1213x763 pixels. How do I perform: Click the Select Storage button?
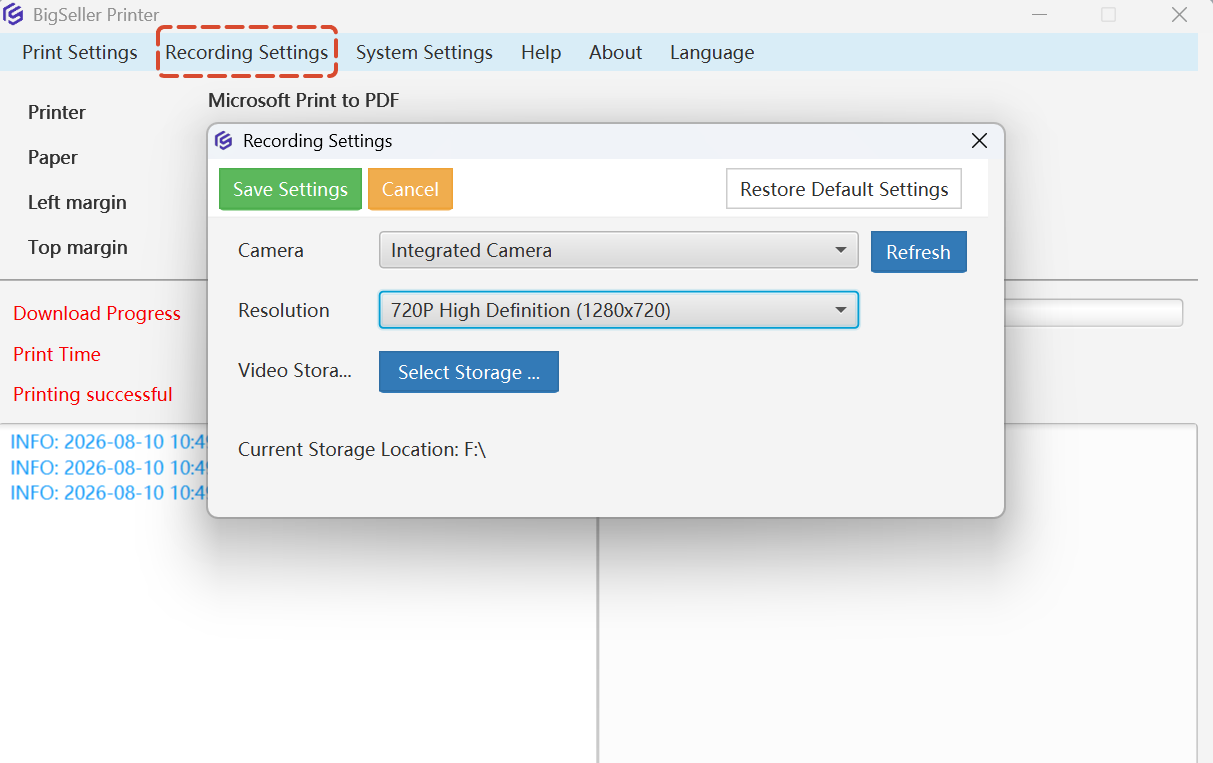tap(468, 372)
